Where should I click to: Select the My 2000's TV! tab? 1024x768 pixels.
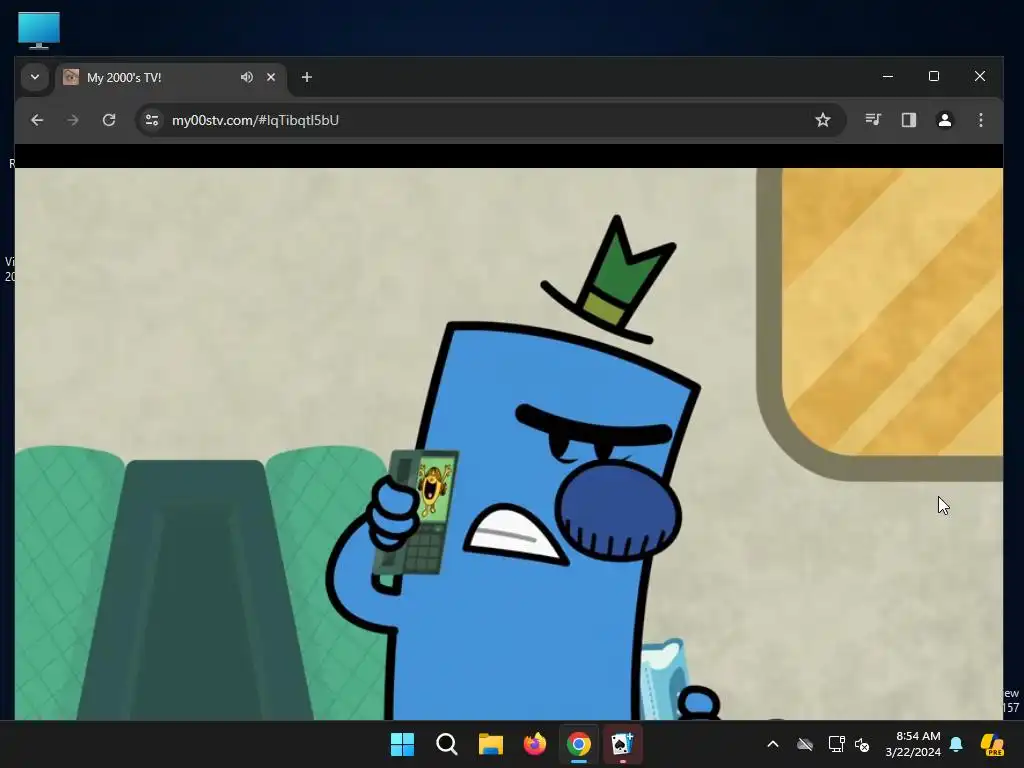(171, 77)
